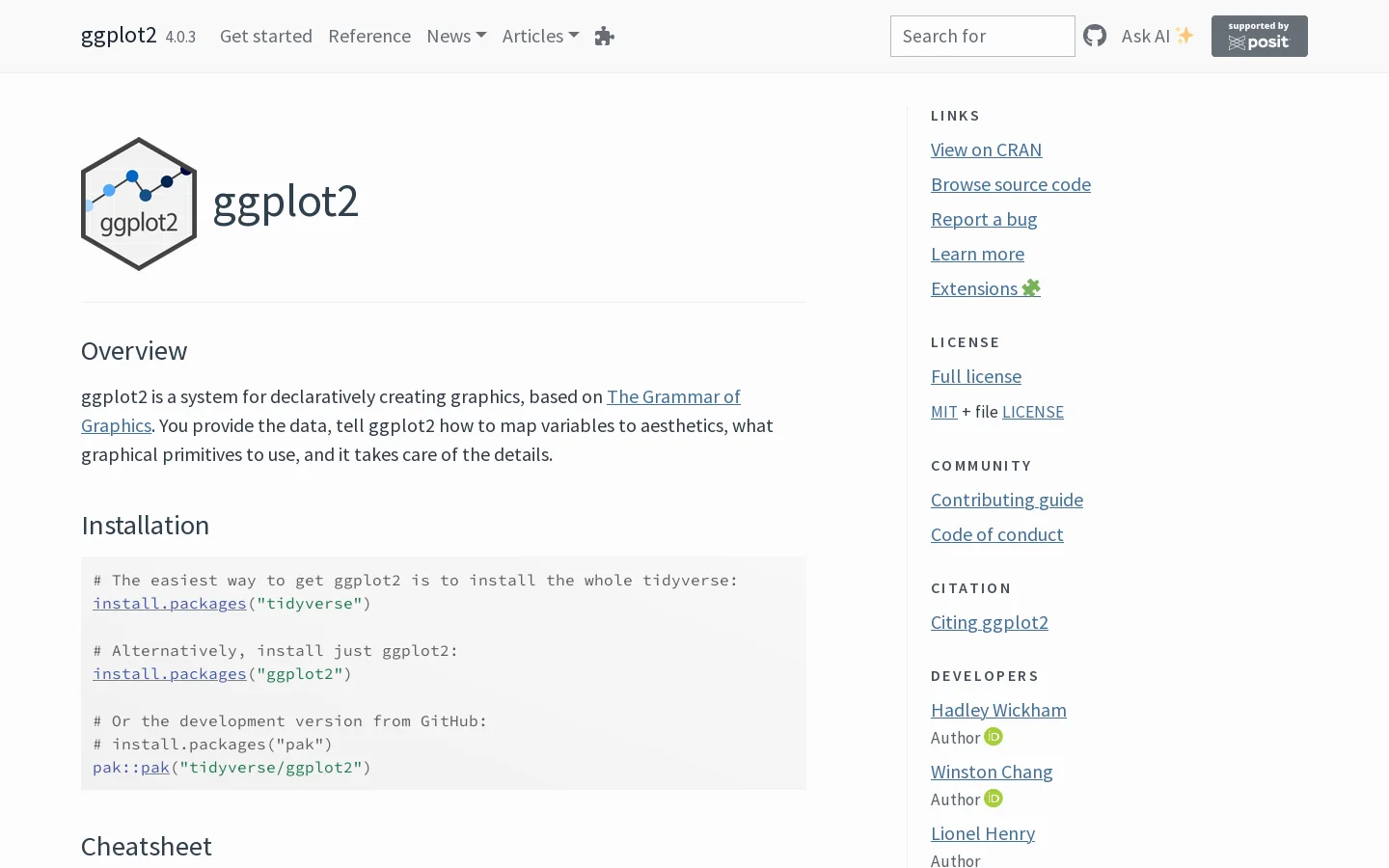The image size is (1389, 868).
Task: Click the Report a bug link
Action: click(984, 219)
